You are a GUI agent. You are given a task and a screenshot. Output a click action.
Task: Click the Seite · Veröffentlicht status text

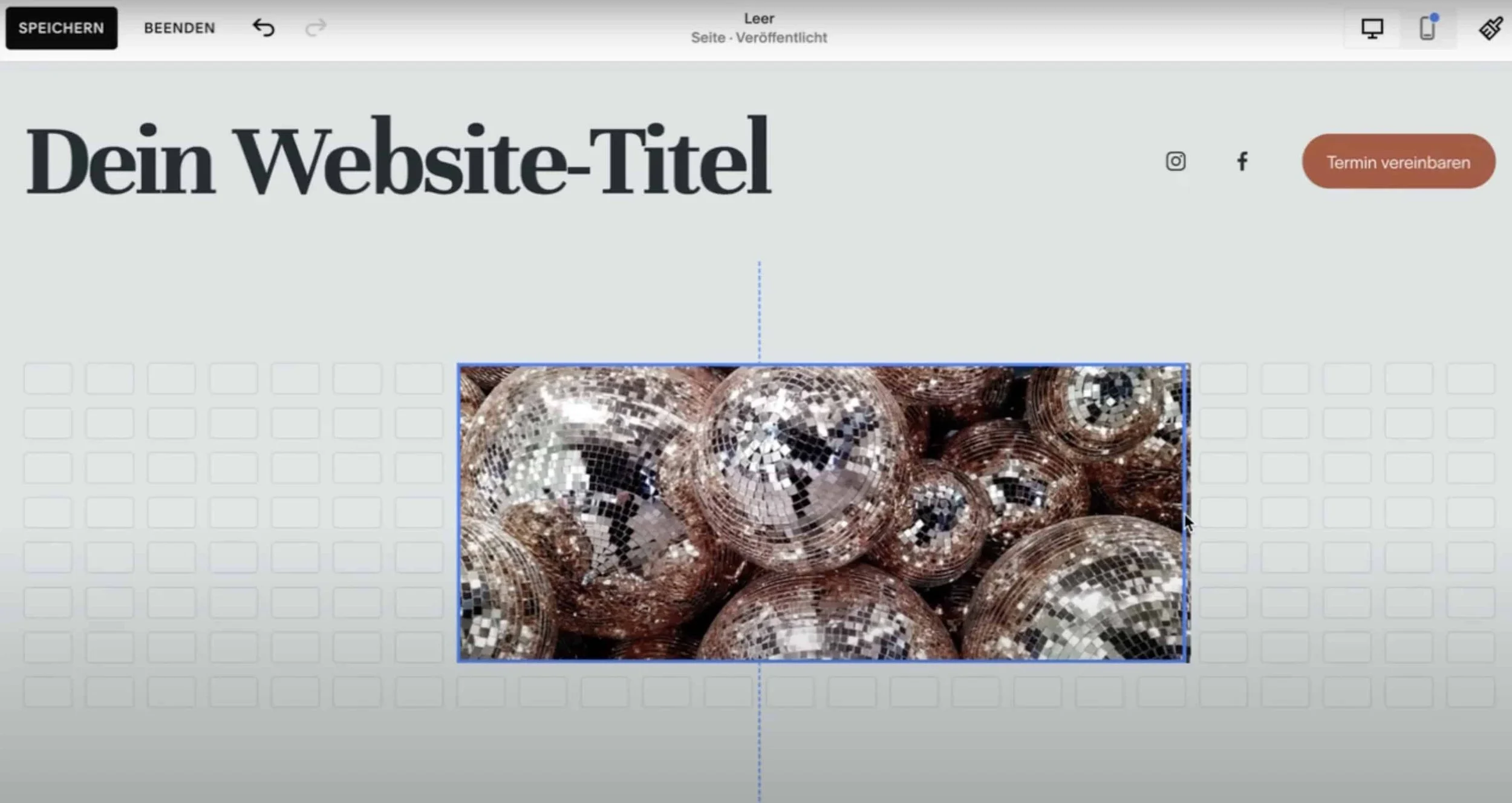point(758,38)
